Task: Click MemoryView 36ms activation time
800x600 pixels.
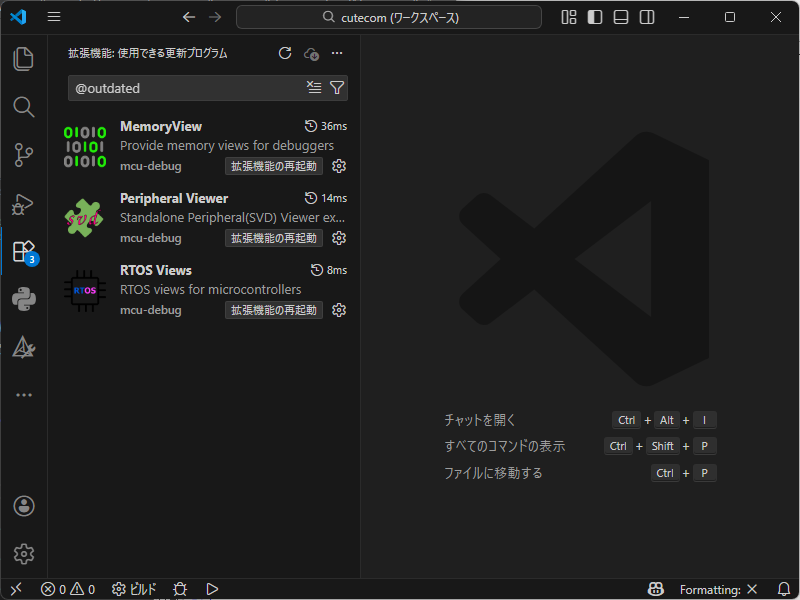Action: click(326, 126)
